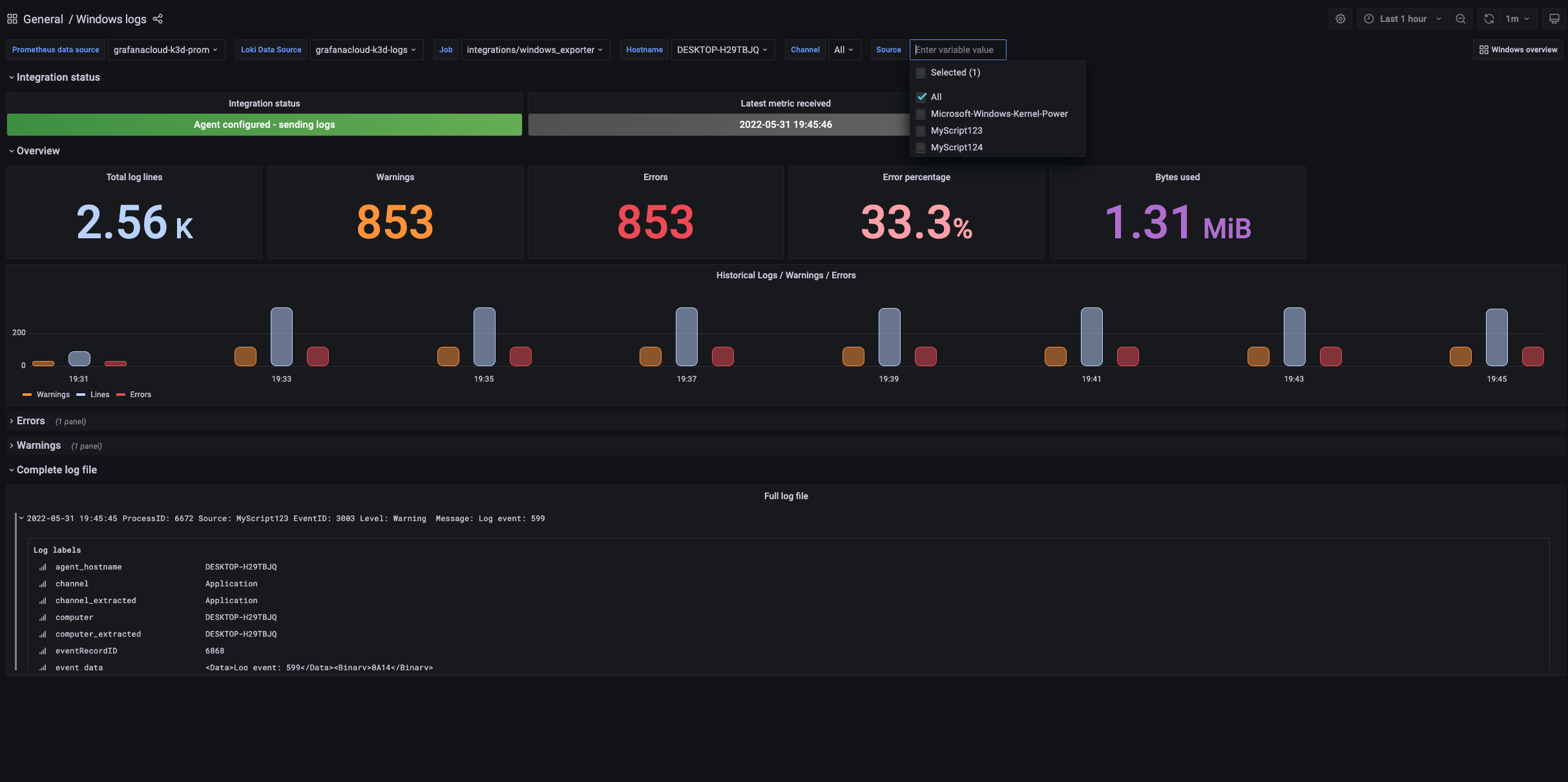
Task: Open dashboards list via grid icon
Action: 12,19
